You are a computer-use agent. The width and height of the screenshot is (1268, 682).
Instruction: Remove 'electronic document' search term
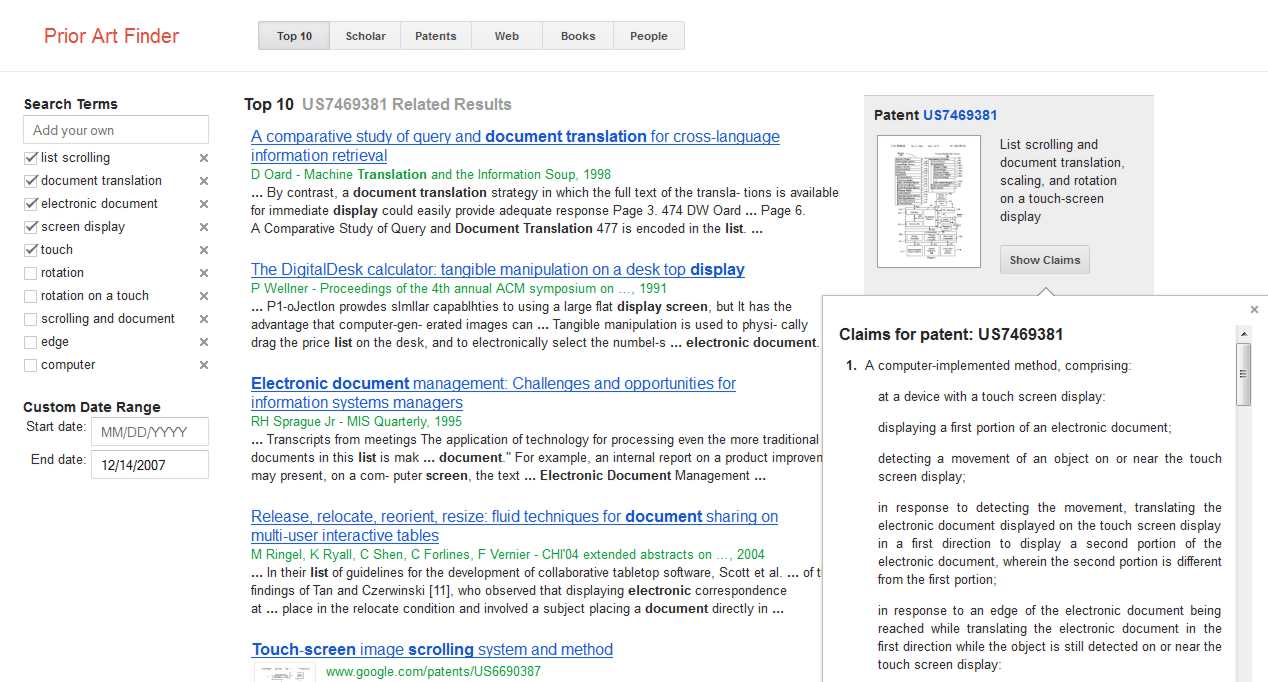[204, 204]
